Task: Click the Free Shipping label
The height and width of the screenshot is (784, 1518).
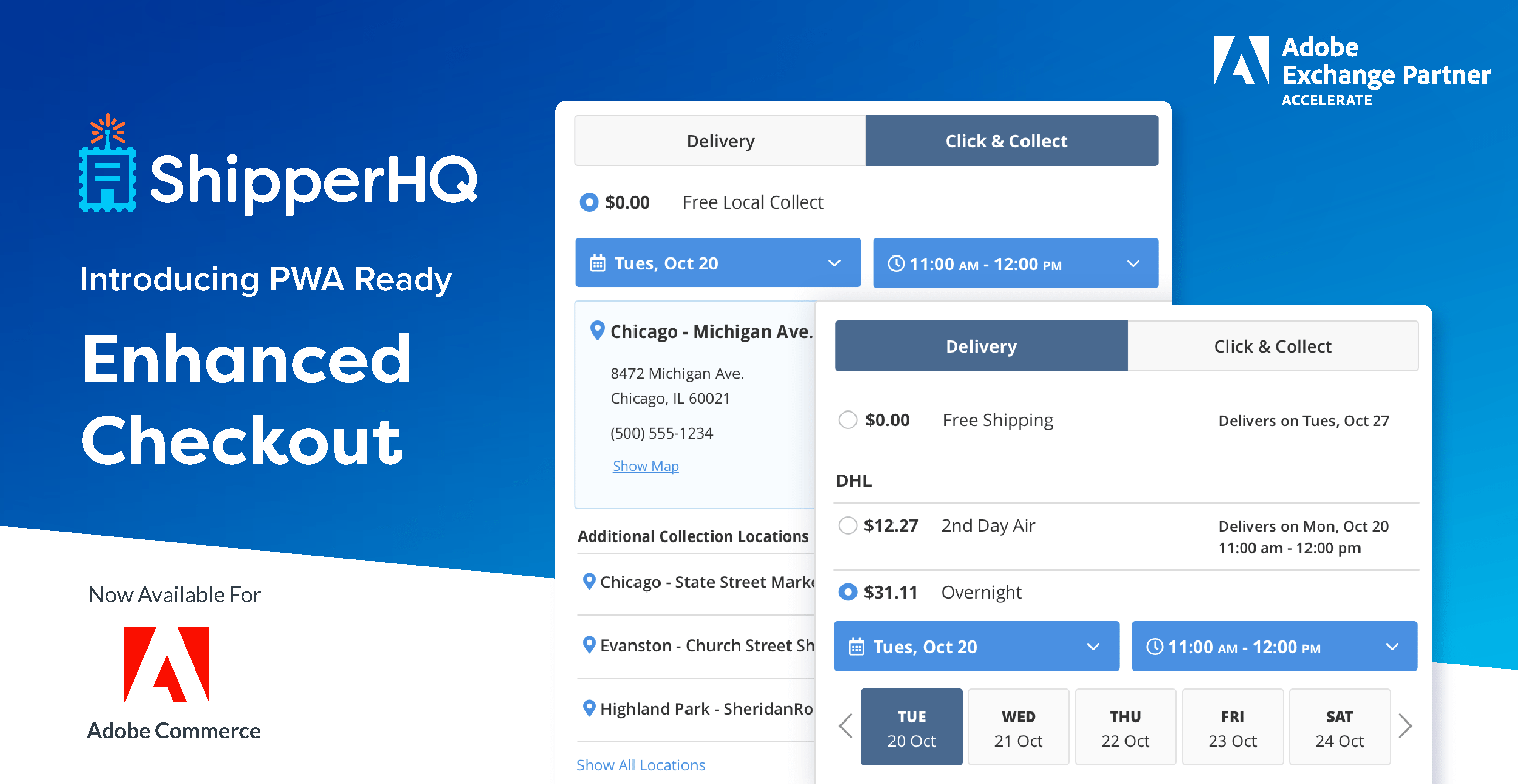Action: (x=998, y=420)
